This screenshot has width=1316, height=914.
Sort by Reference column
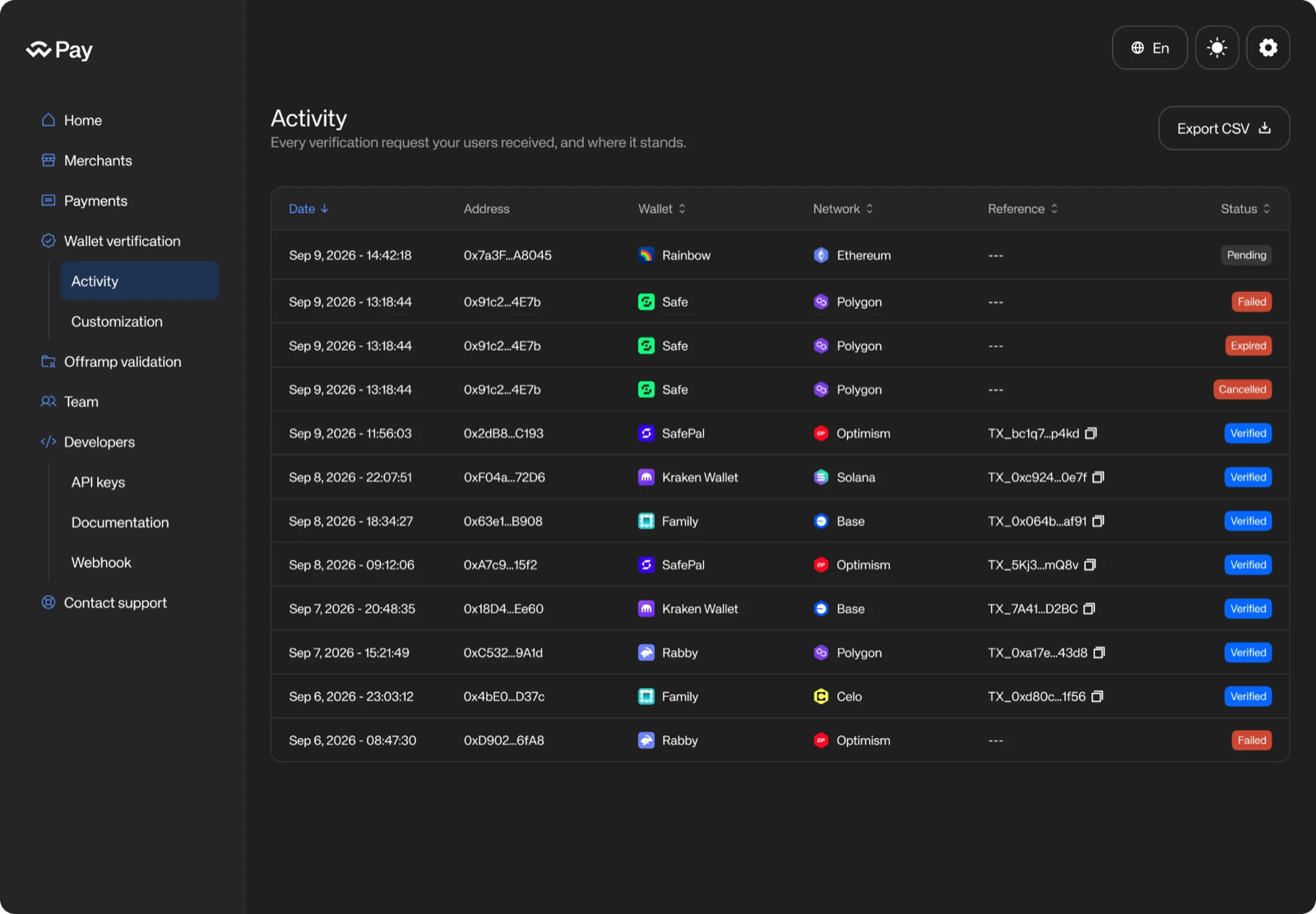[1023, 209]
